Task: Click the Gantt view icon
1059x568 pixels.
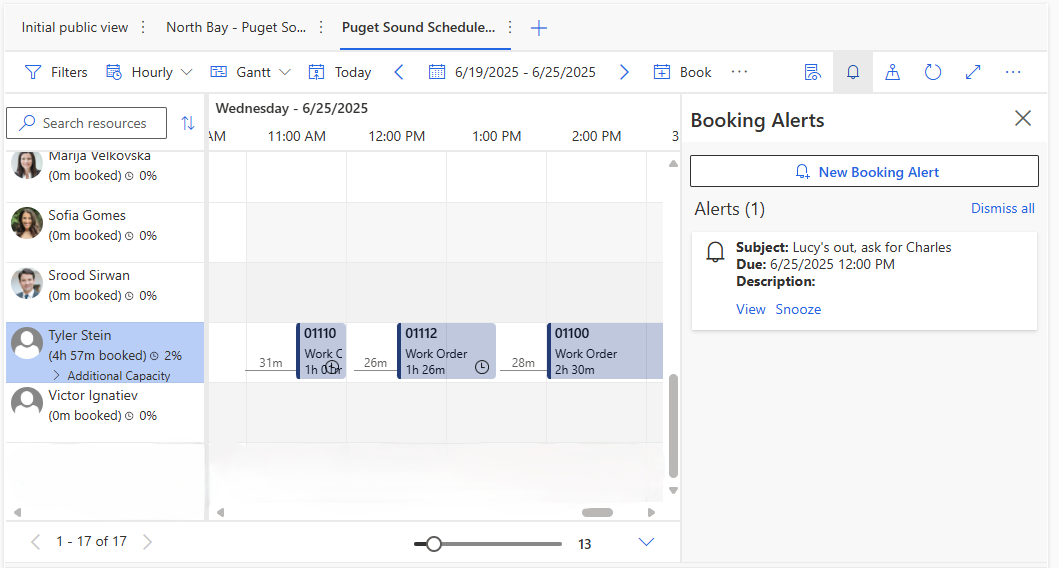Action: [x=218, y=72]
